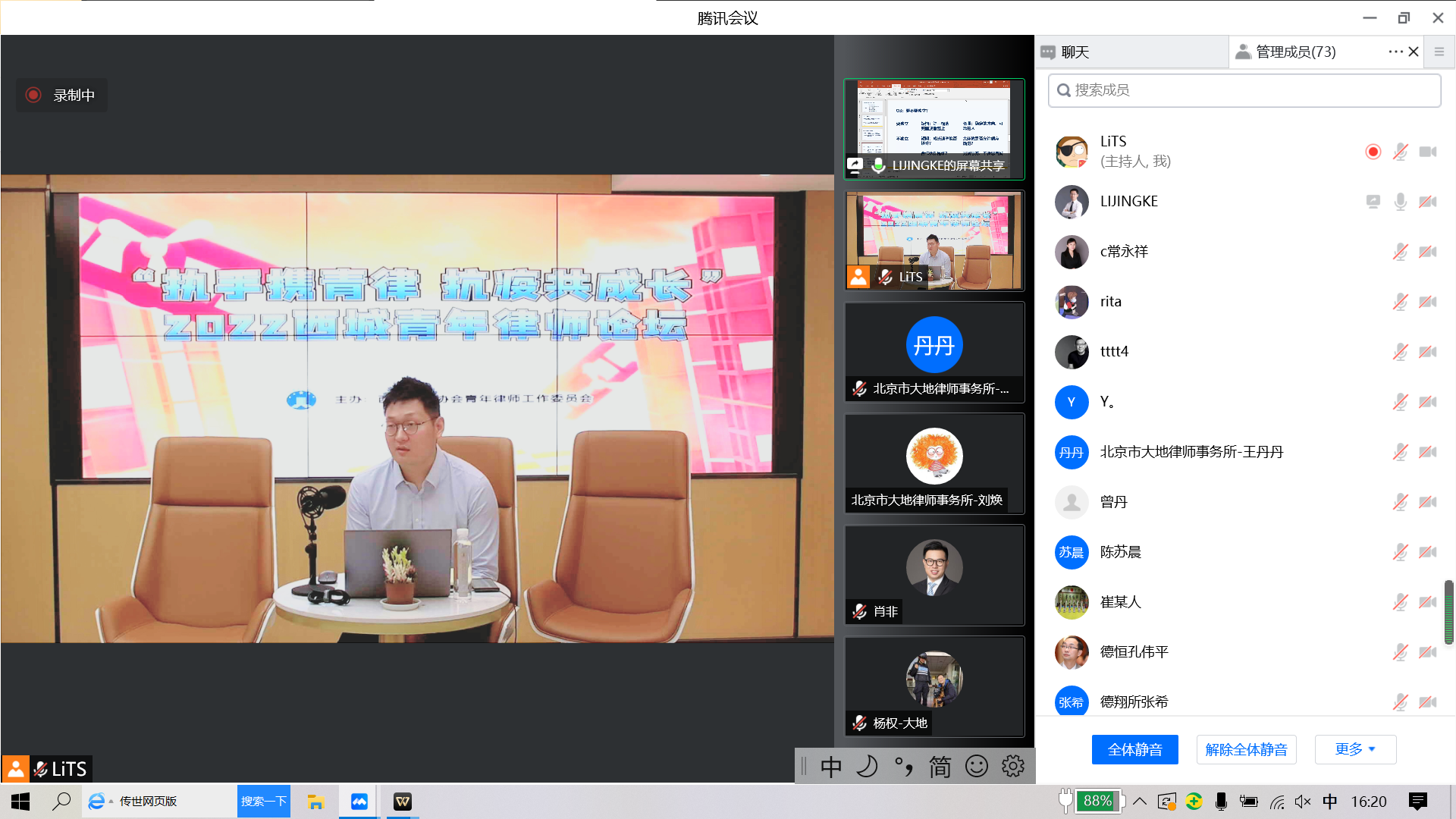The width and height of the screenshot is (1456, 819).
Task: Toggle LiTS microphone mute in member list
Action: [x=1400, y=152]
